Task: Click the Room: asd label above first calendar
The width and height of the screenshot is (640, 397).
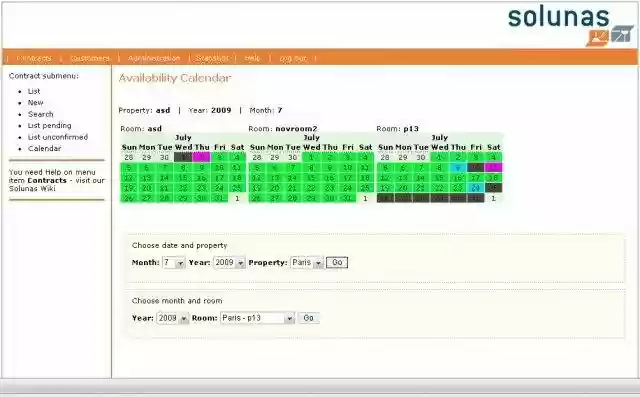Action: [141, 129]
